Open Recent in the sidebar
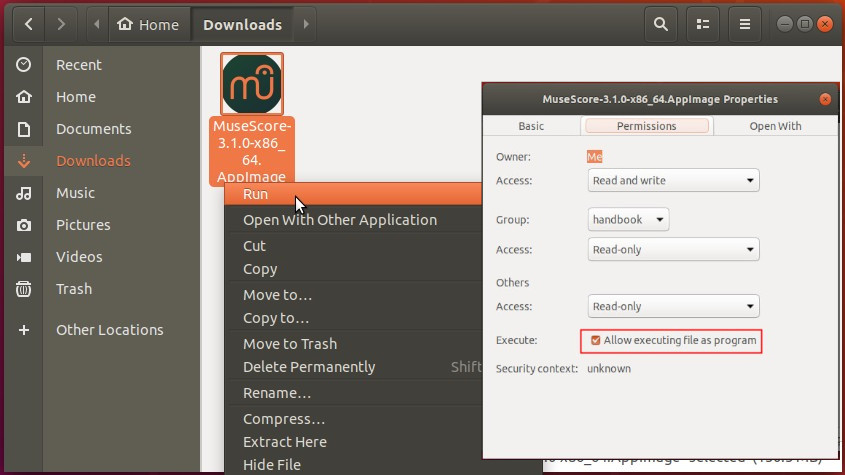Image resolution: width=845 pixels, height=475 pixels. [79, 65]
